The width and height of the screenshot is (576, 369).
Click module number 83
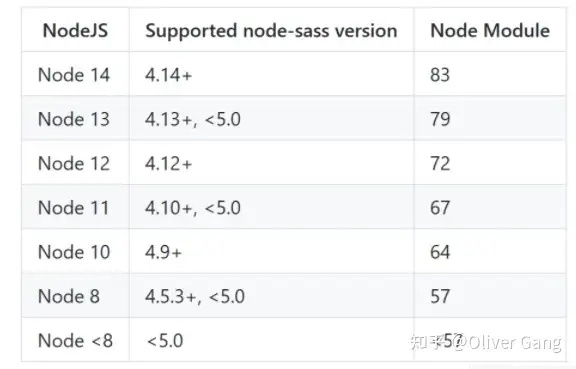point(440,75)
